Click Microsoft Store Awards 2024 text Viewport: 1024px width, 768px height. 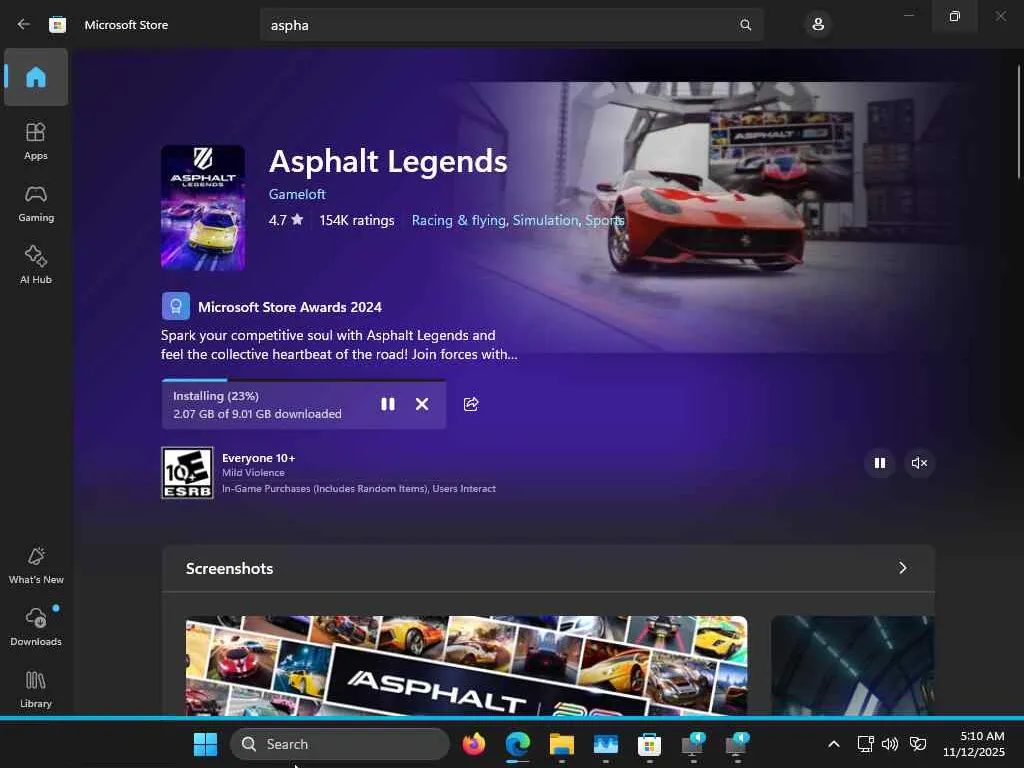[290, 307]
